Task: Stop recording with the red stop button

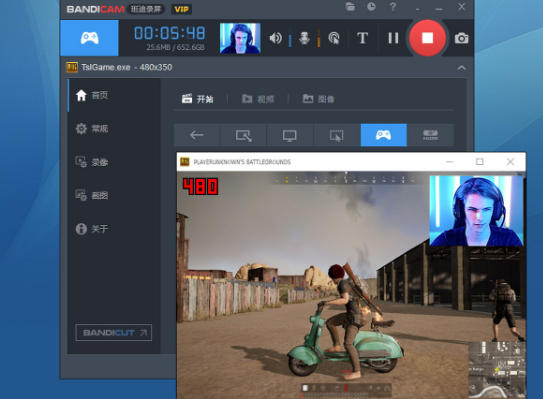Action: click(x=427, y=38)
